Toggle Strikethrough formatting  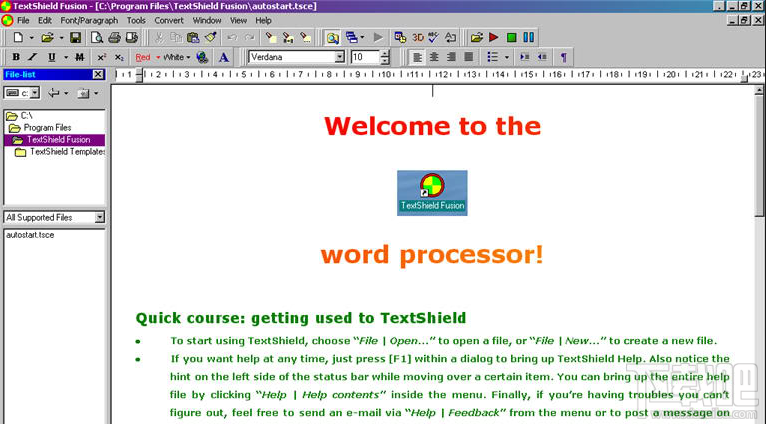pyautogui.click(x=80, y=57)
